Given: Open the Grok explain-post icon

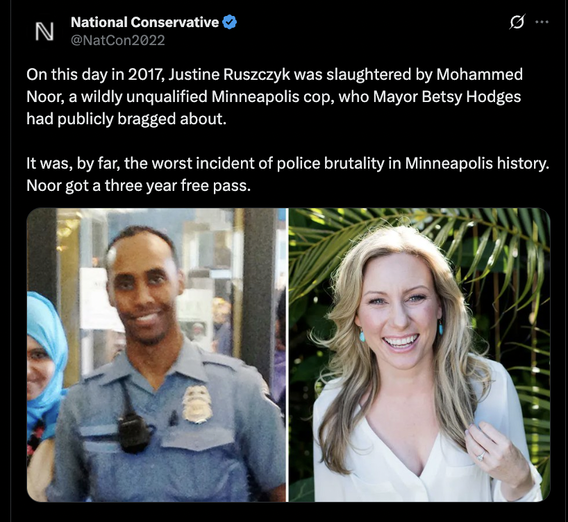Looking at the screenshot, I should [517, 22].
